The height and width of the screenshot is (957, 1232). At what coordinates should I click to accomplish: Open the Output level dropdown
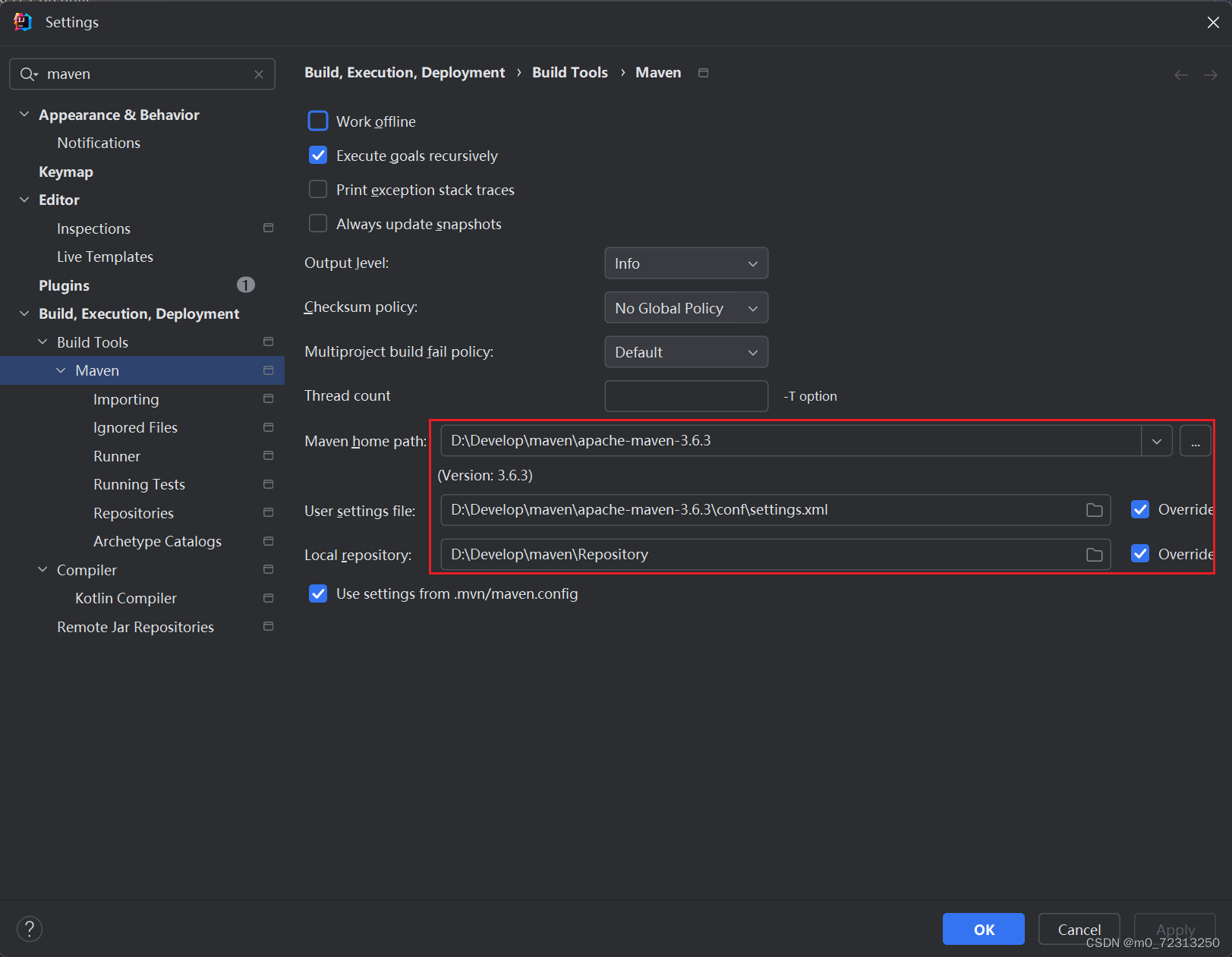click(x=686, y=263)
